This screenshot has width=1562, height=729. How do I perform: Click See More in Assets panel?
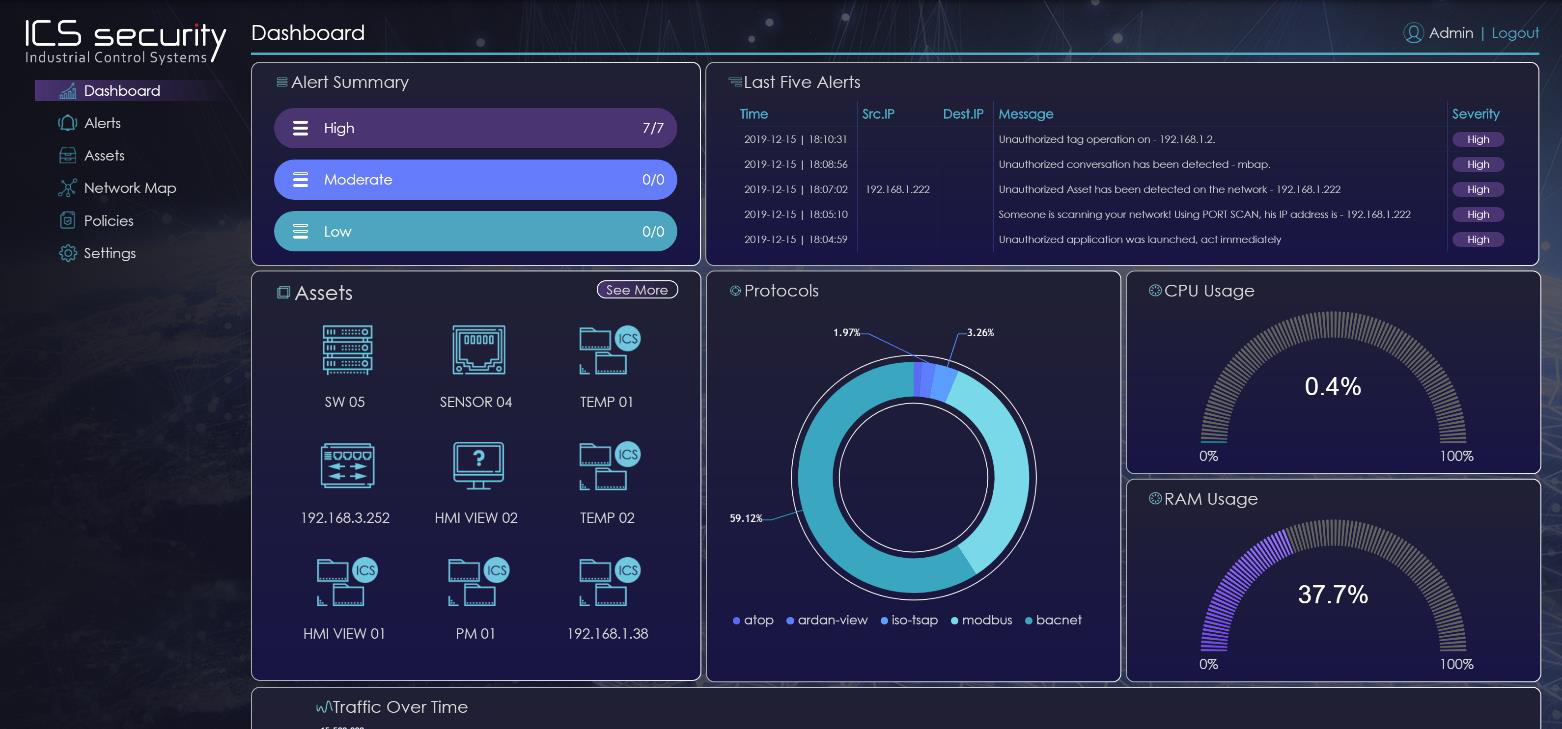pos(637,290)
